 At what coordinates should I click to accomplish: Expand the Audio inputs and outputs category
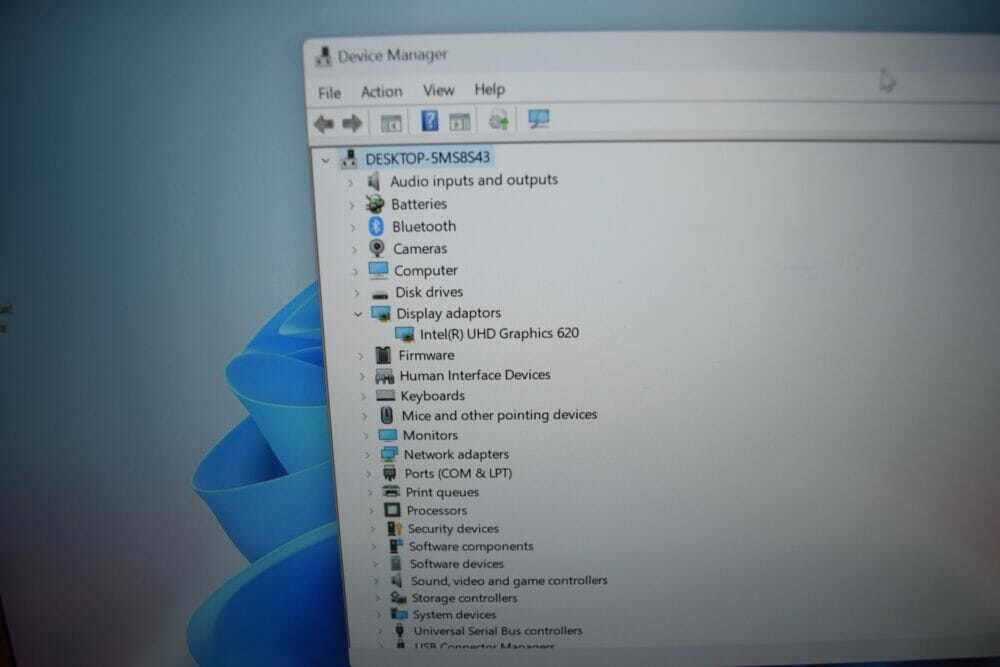click(349, 184)
